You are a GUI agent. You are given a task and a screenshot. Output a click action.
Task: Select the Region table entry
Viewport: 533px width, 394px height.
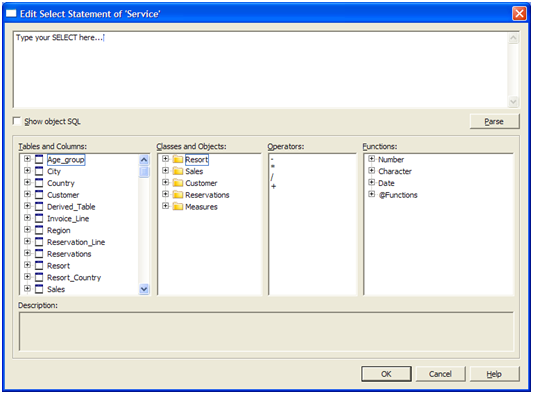pyautogui.click(x=58, y=230)
